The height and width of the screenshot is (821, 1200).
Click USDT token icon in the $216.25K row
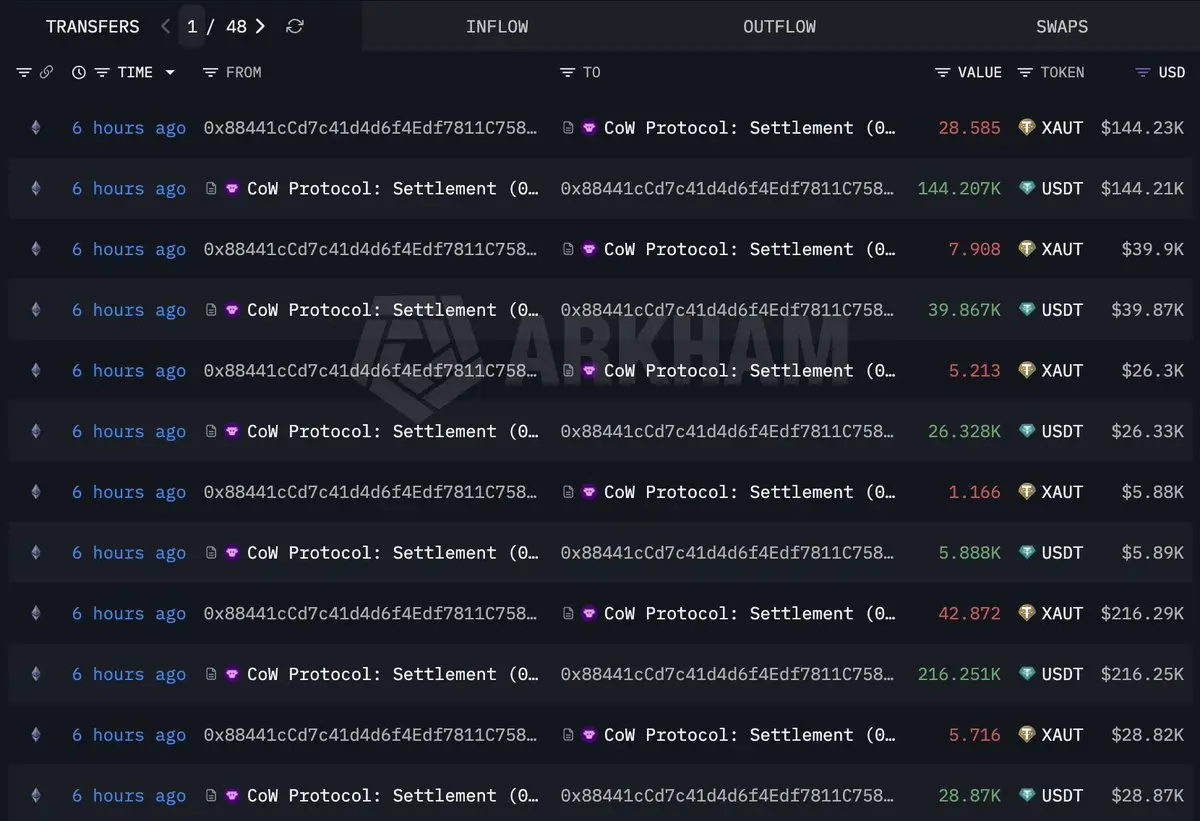coord(1026,674)
